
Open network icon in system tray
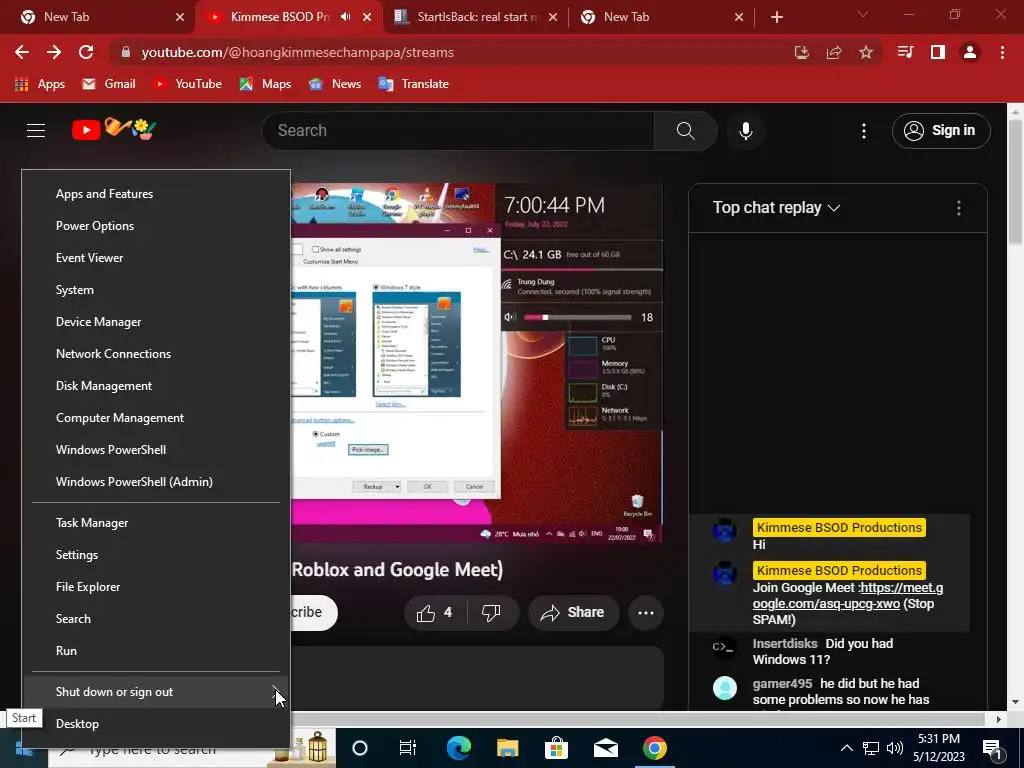tap(871, 748)
